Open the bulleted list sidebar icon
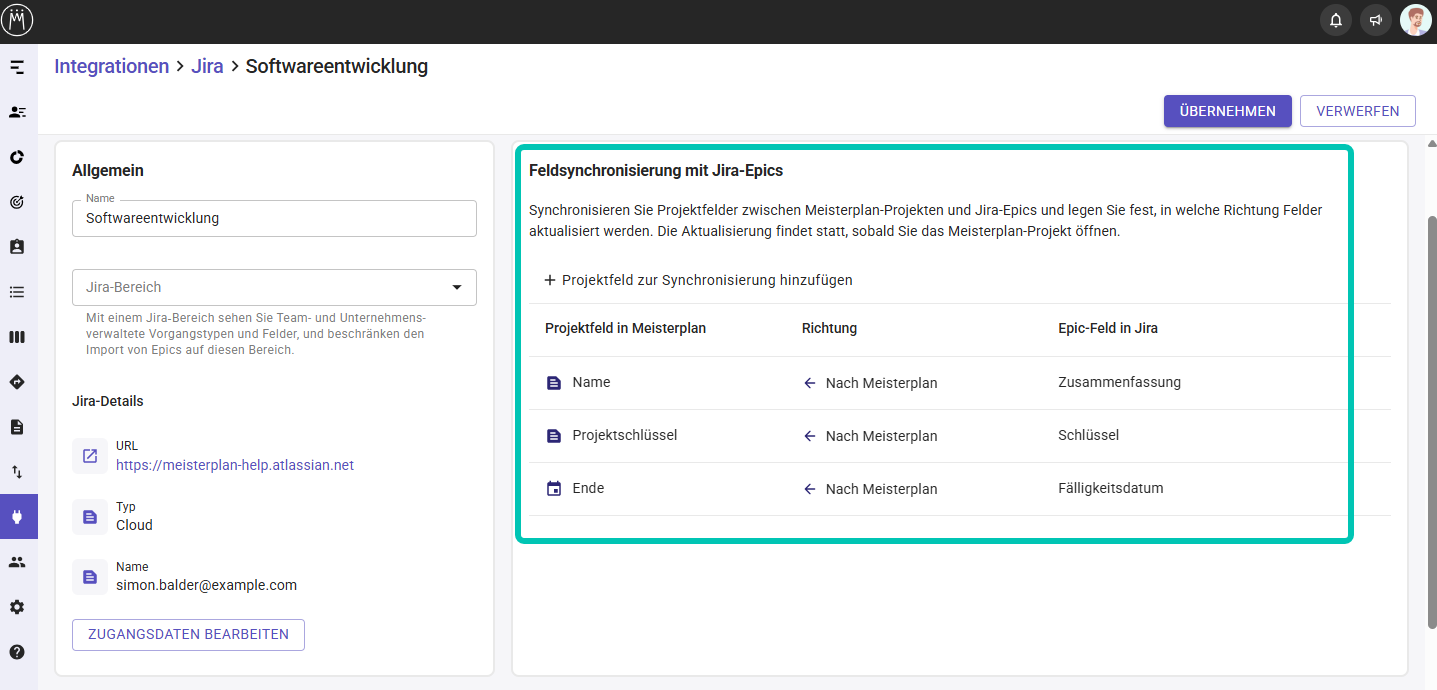Image resolution: width=1437 pixels, height=690 pixels. point(17,292)
